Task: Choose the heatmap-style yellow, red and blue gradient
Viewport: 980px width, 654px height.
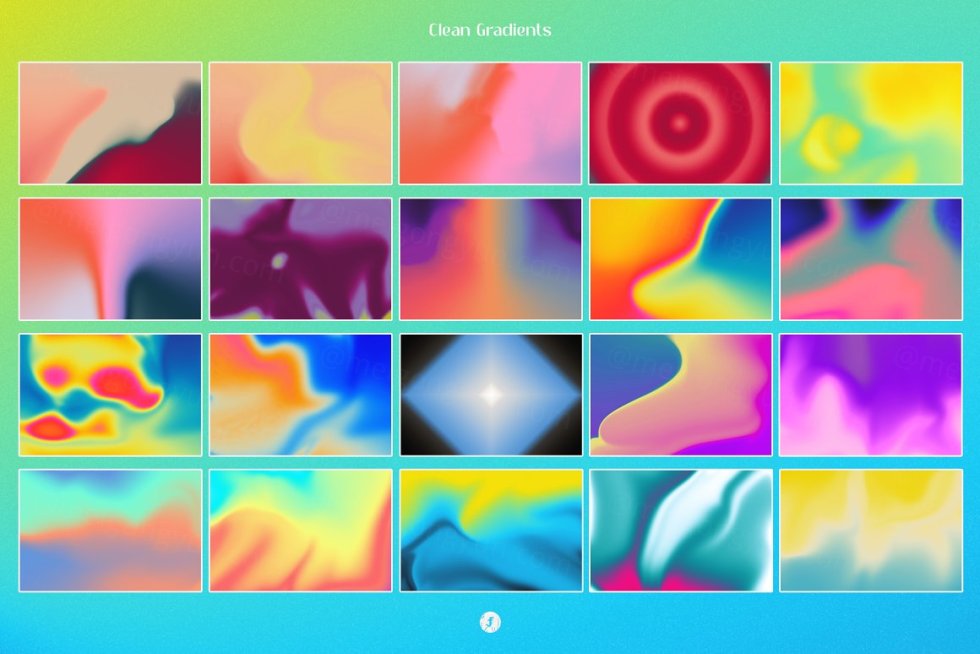Action: tap(110, 395)
